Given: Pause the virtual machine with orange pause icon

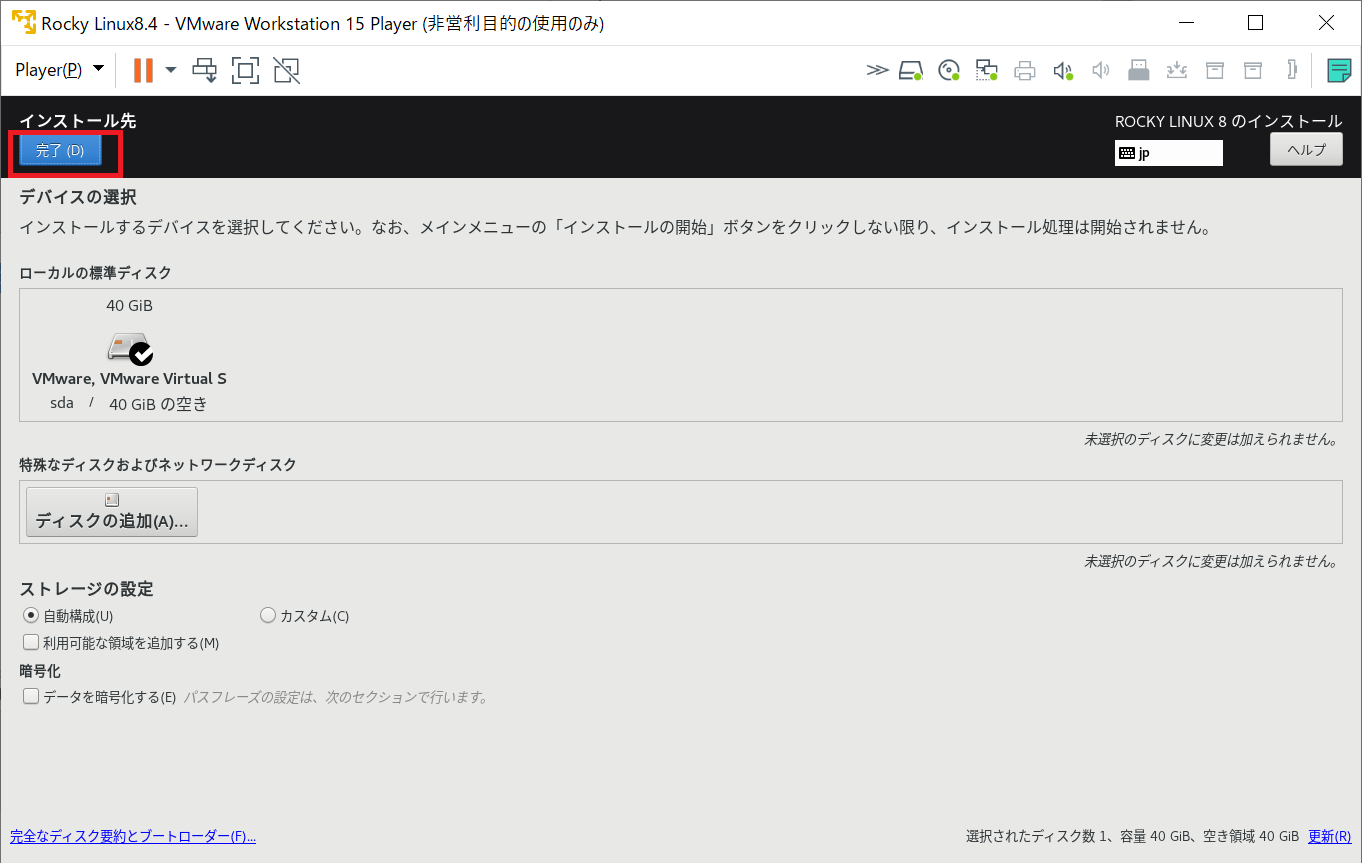Looking at the screenshot, I should (143, 70).
